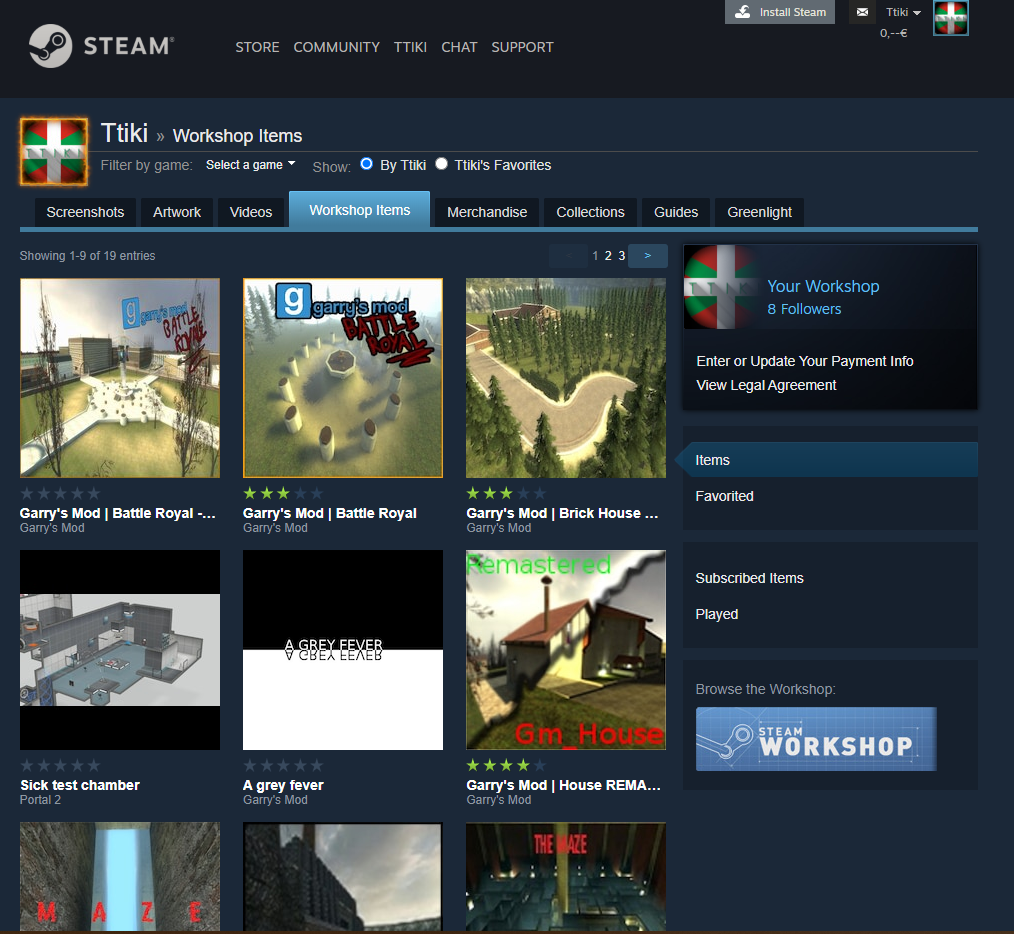
Task: Open the dark stone wall thumbnail
Action: click(x=343, y=876)
